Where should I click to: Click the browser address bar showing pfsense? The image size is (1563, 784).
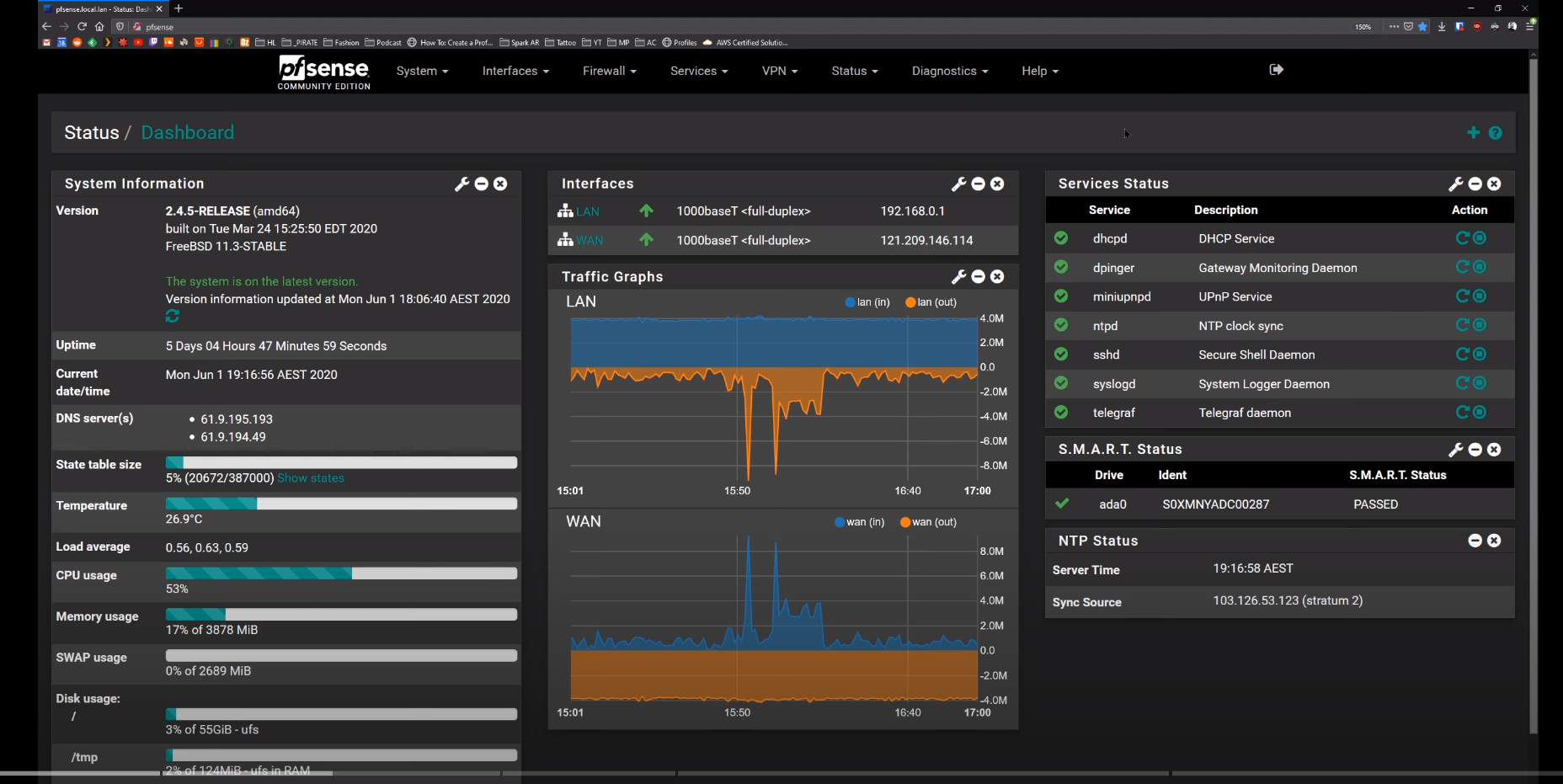(741, 26)
